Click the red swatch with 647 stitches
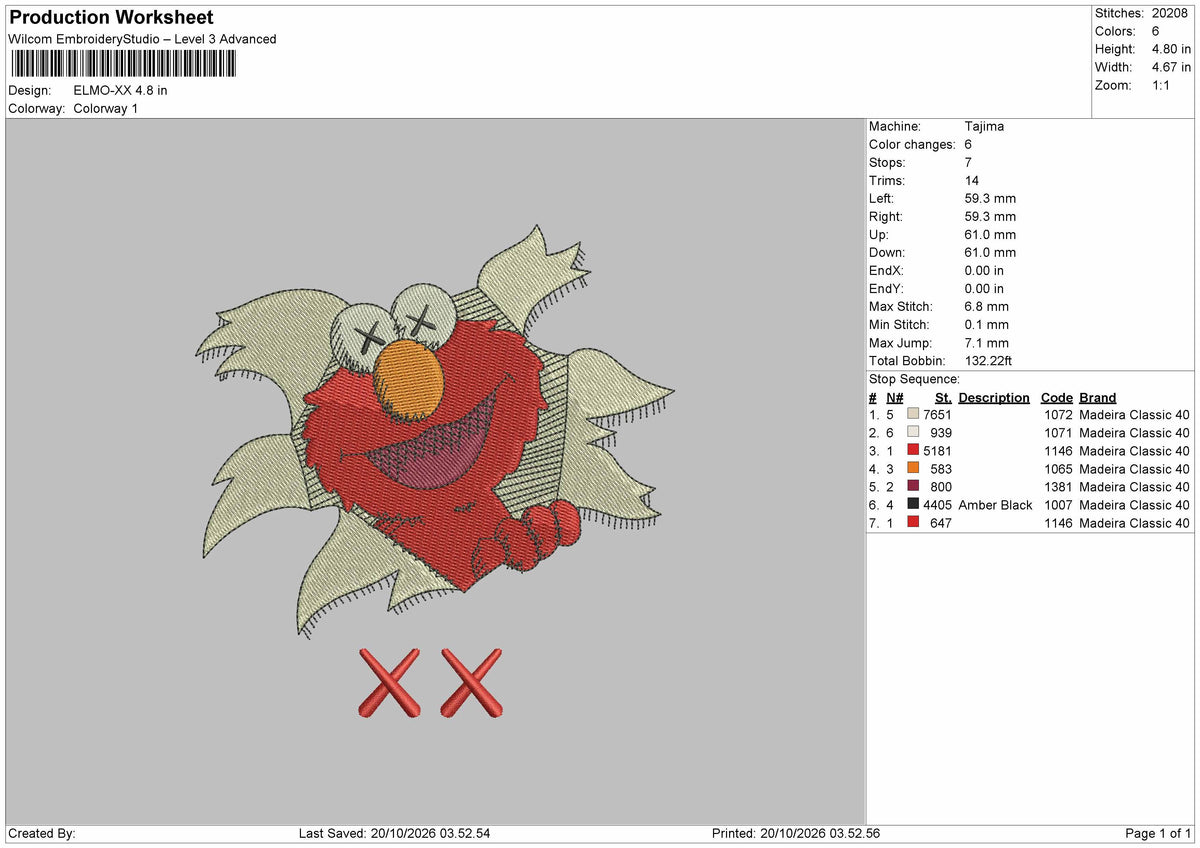Screen dimensions: 1200x848 (x=913, y=523)
